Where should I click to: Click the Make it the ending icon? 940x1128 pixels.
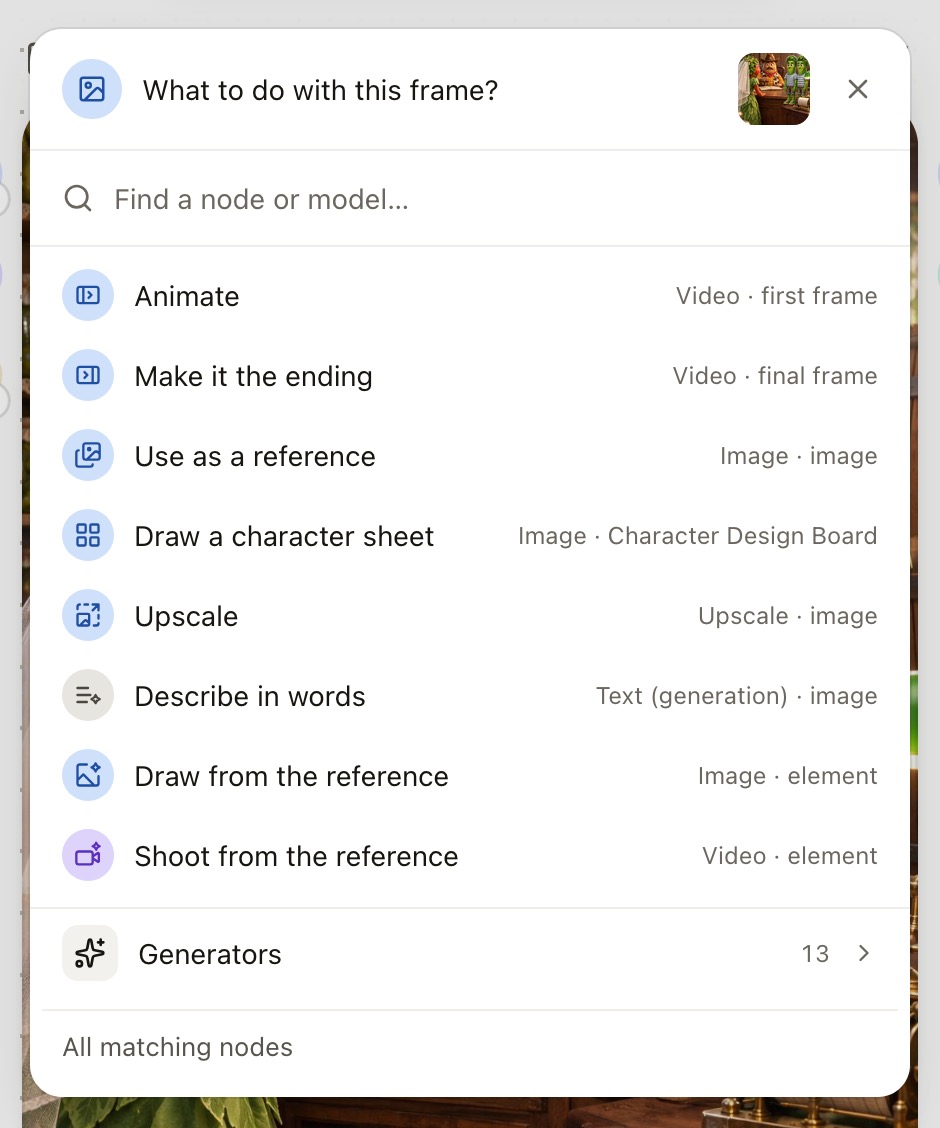[x=88, y=376]
